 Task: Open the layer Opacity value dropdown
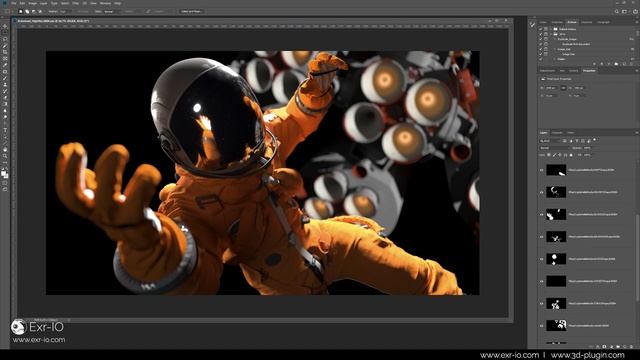coord(587,148)
